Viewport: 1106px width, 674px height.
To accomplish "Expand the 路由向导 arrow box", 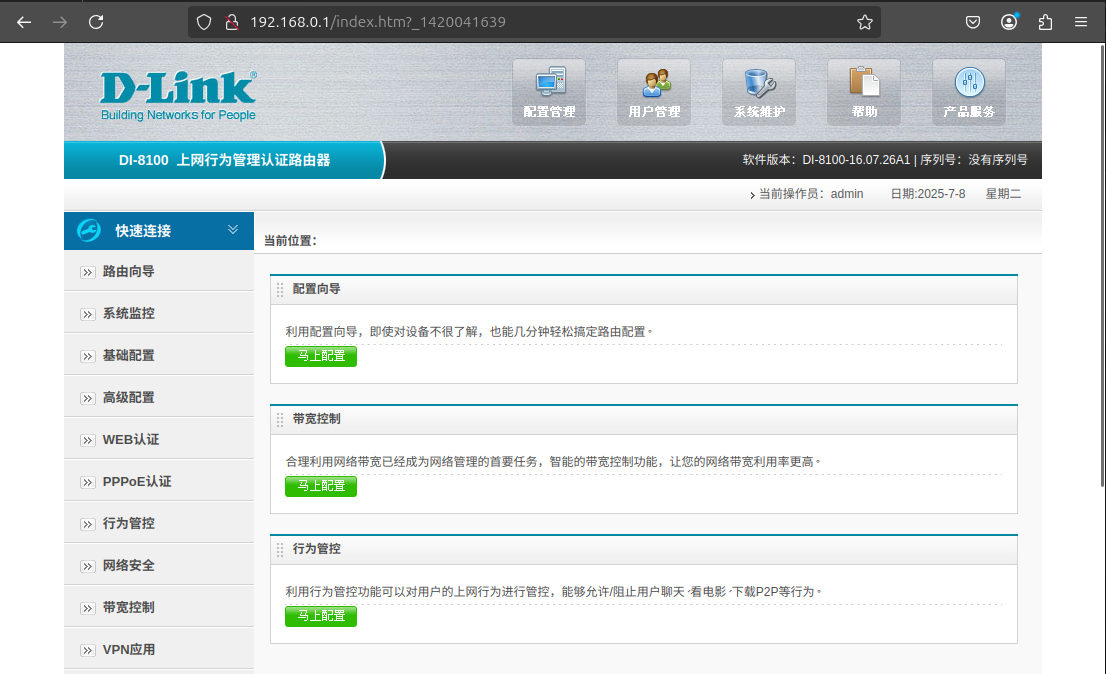I will 87,272.
